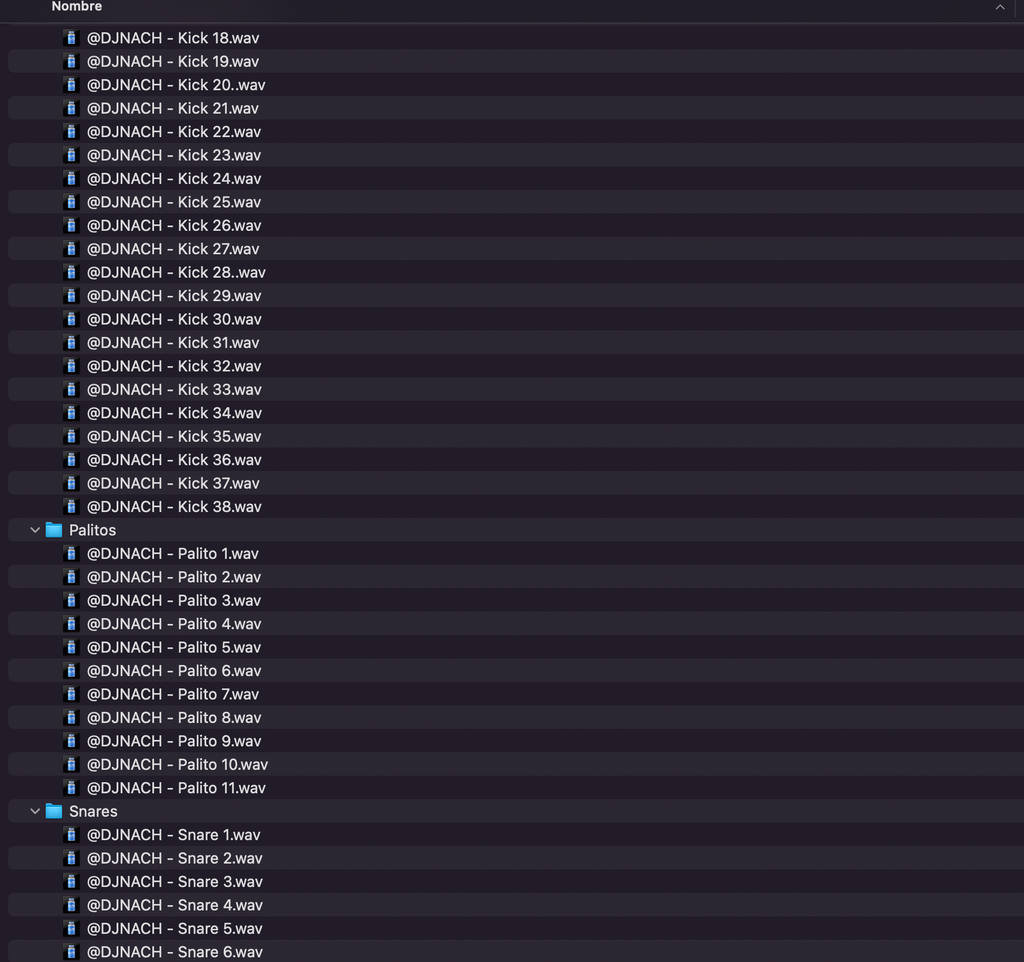
Task: Click audio file icon of Snare 1.wav
Action: [71, 835]
